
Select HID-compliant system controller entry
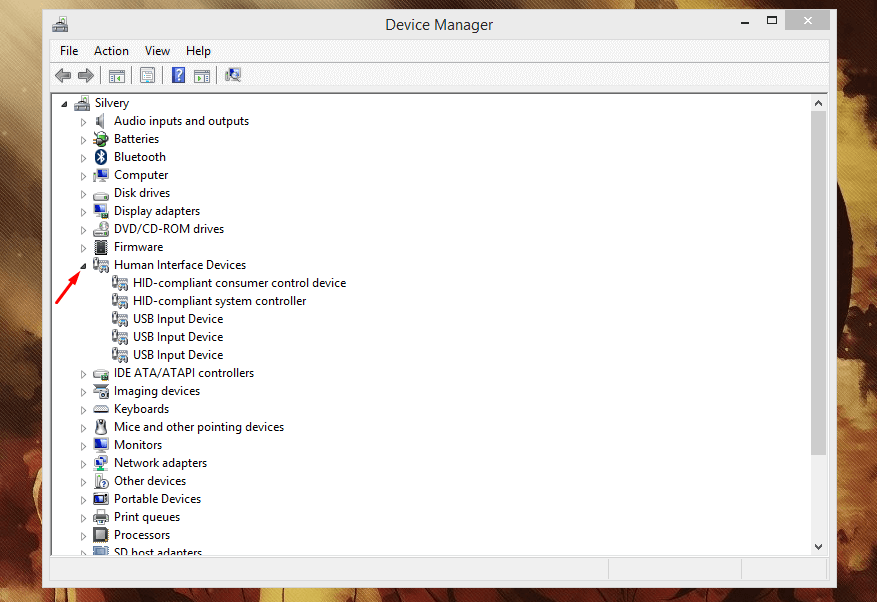219,301
